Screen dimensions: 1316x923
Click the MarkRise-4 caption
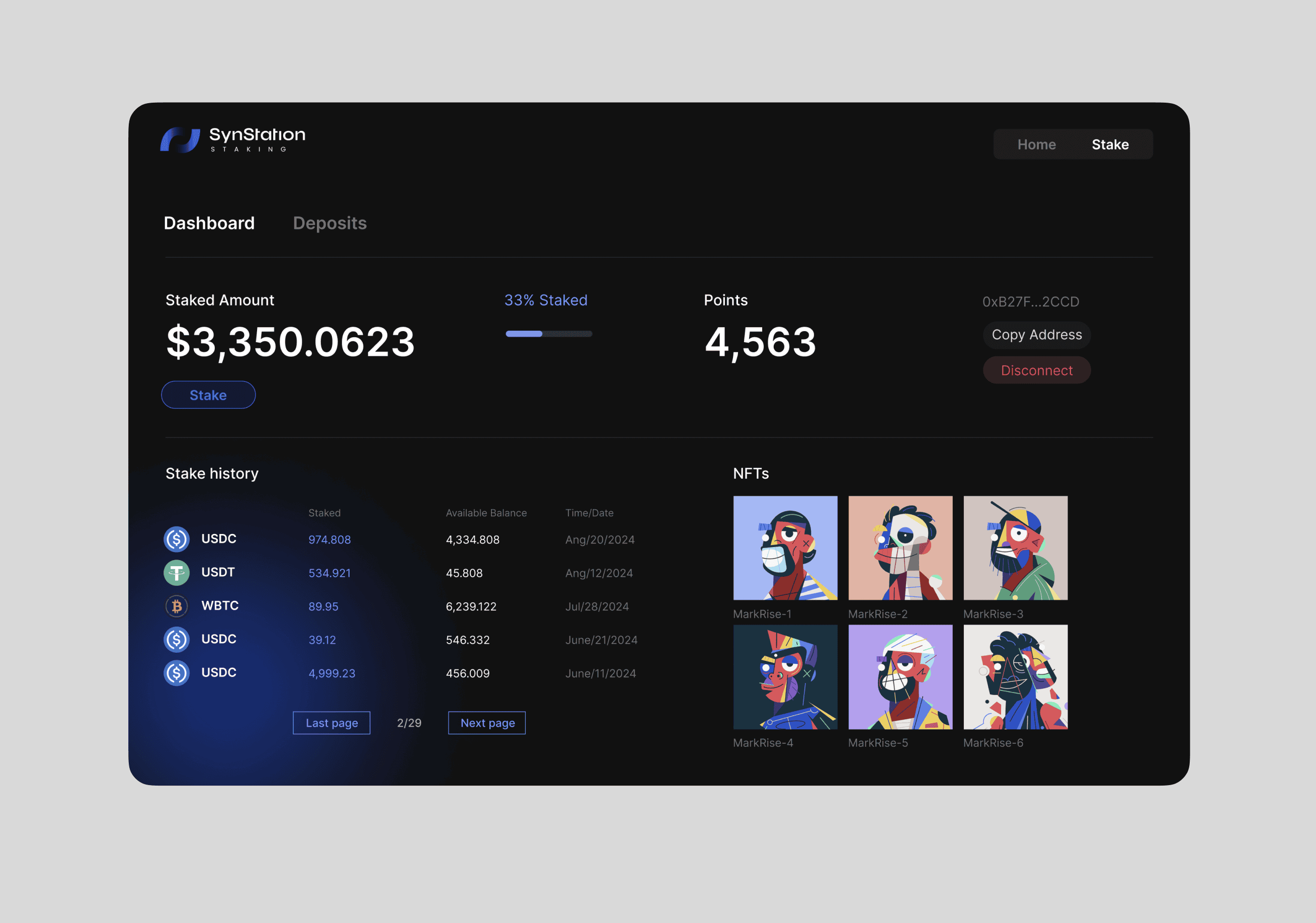tap(763, 742)
